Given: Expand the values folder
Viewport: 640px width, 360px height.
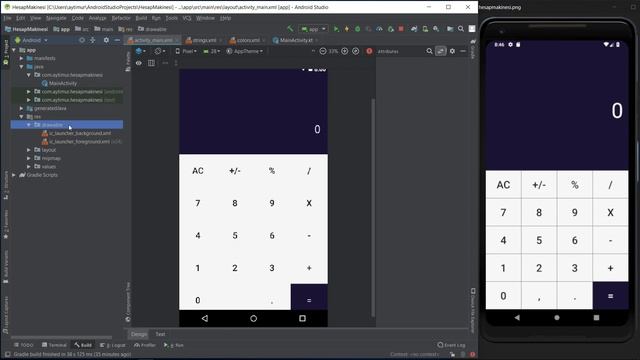Looking at the screenshot, I should click(29, 167).
